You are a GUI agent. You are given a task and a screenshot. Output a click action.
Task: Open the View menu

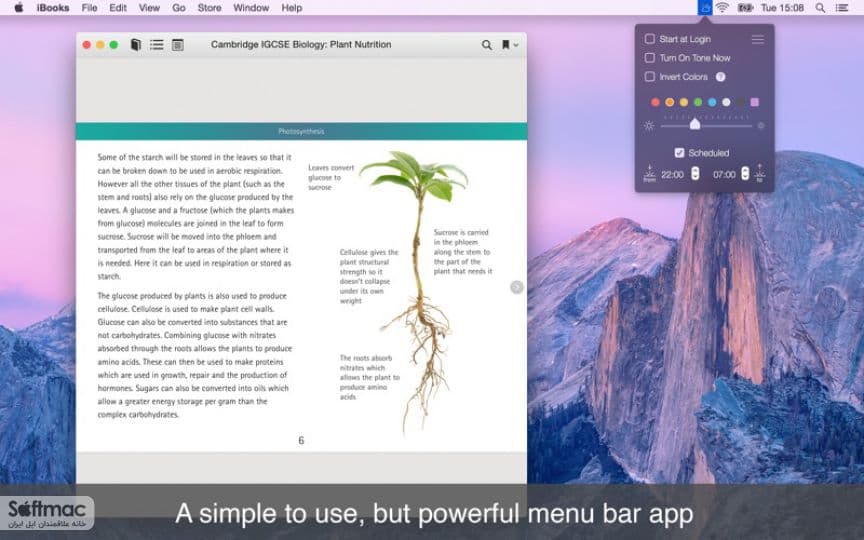pos(149,8)
